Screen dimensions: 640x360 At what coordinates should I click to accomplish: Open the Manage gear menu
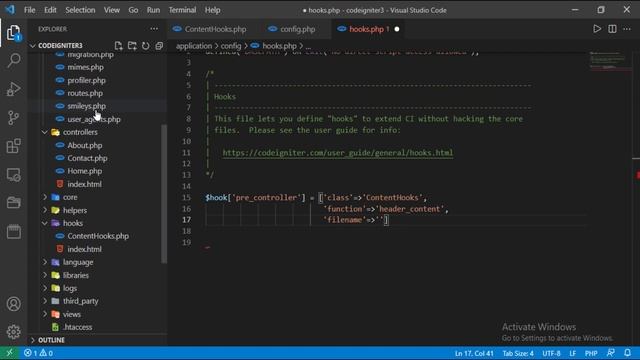click(13, 332)
